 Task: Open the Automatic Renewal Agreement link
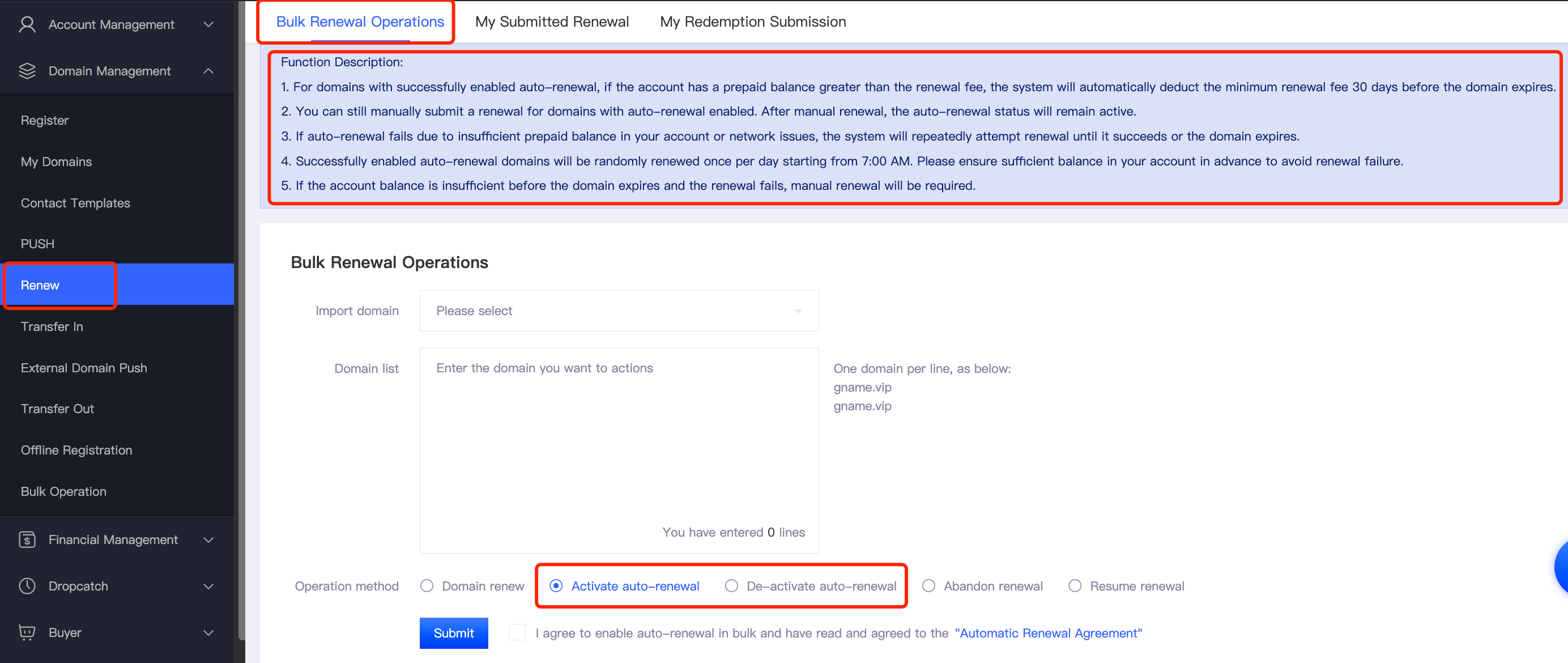(x=1048, y=633)
